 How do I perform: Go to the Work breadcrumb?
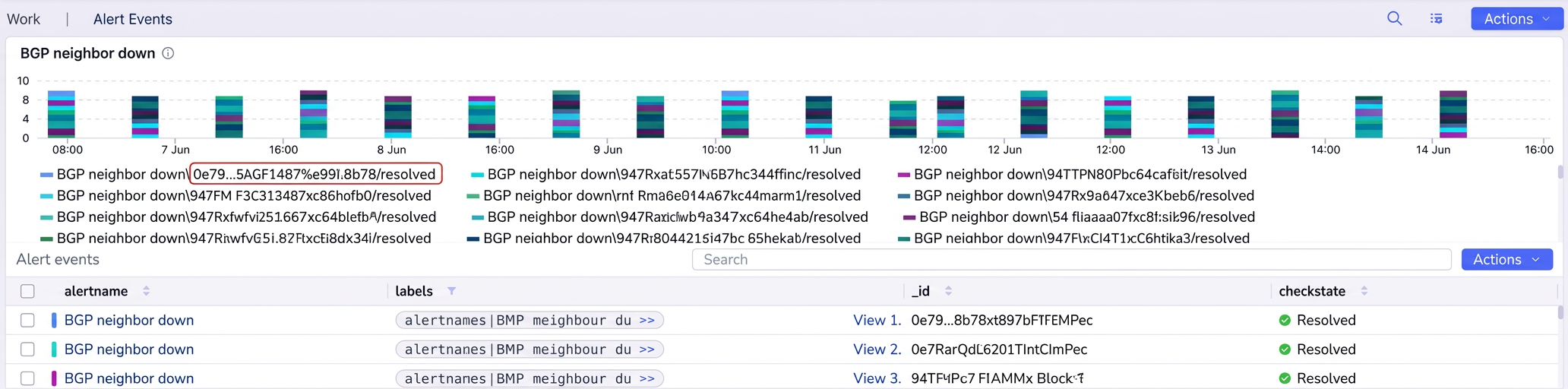24,19
